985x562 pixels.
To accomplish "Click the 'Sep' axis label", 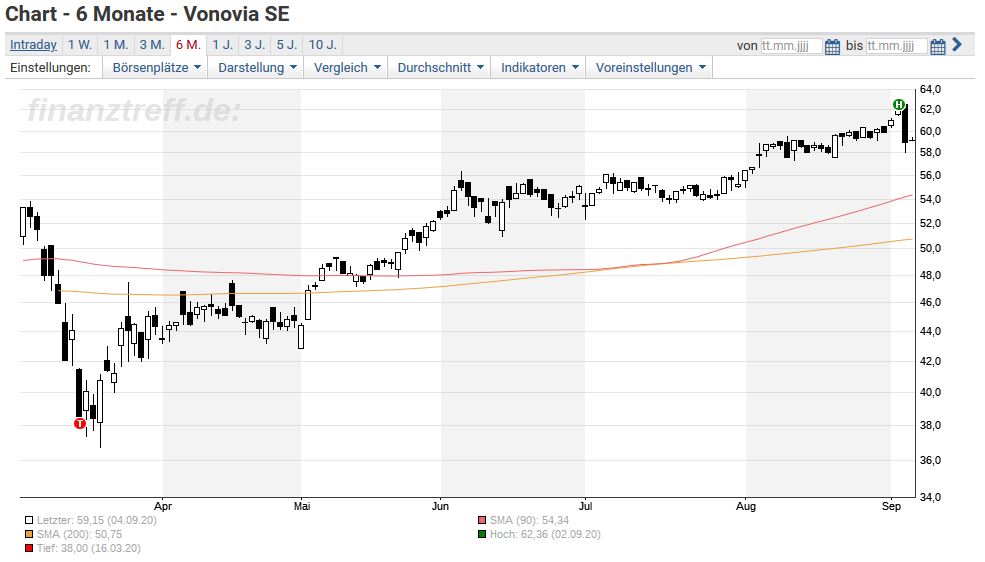I will 891,506.
